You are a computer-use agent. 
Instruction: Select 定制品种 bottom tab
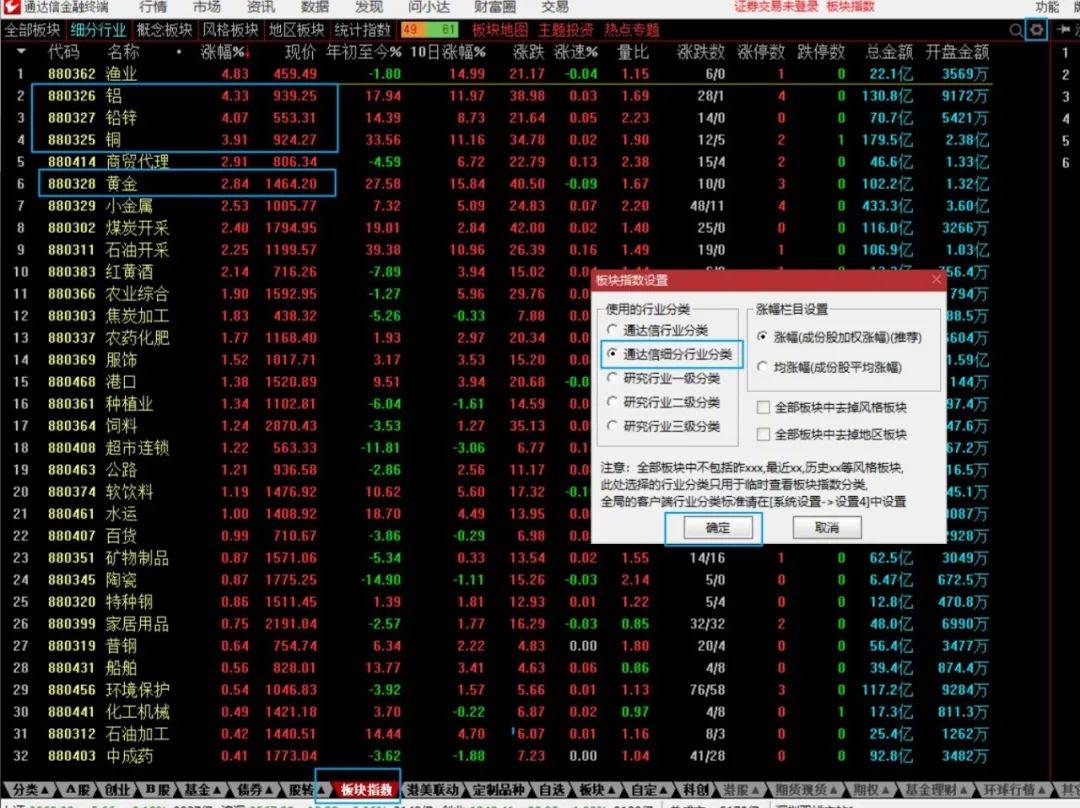point(499,789)
